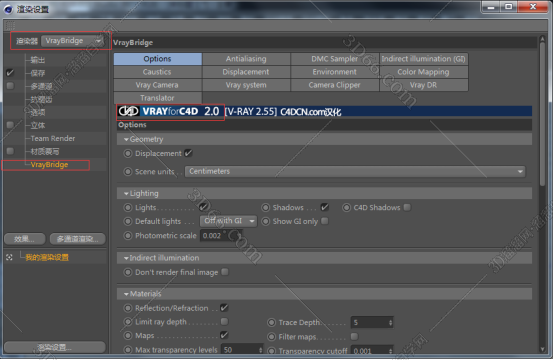Toggle the 材质覆写 checkbox
Screen dimensions: 553x360
point(10,151)
